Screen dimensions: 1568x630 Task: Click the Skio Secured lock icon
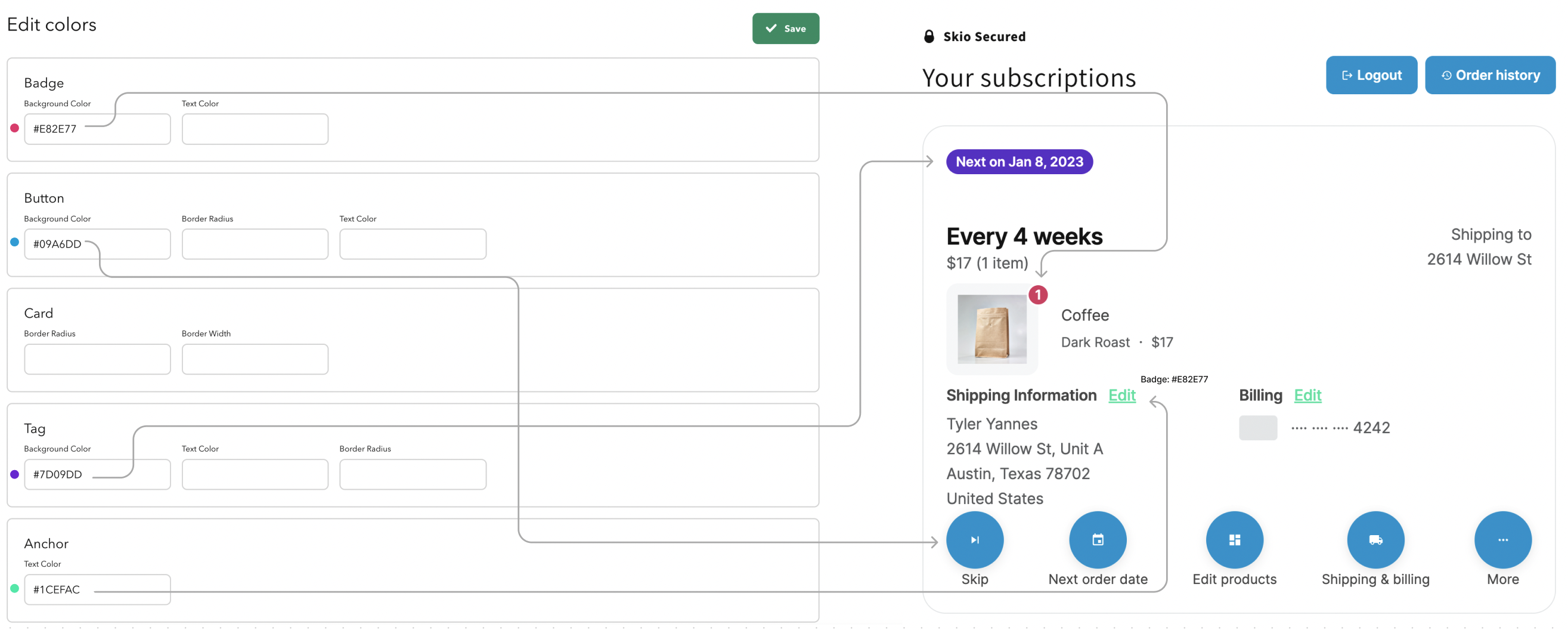click(x=928, y=36)
